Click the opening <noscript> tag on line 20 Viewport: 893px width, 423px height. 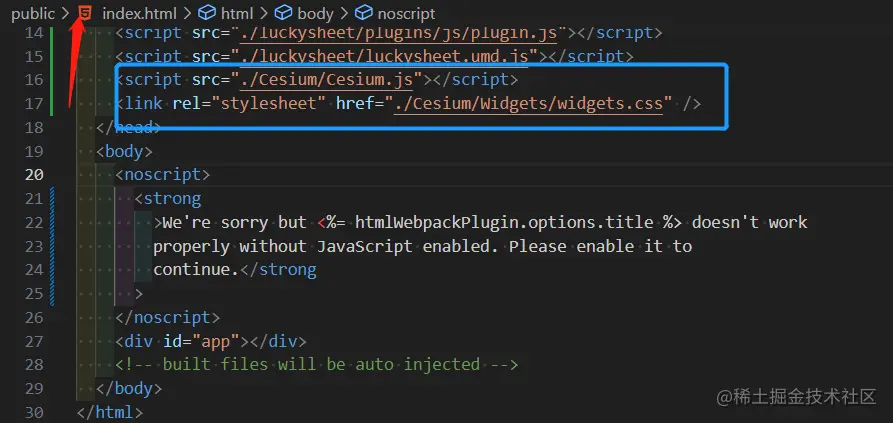[x=163, y=175]
